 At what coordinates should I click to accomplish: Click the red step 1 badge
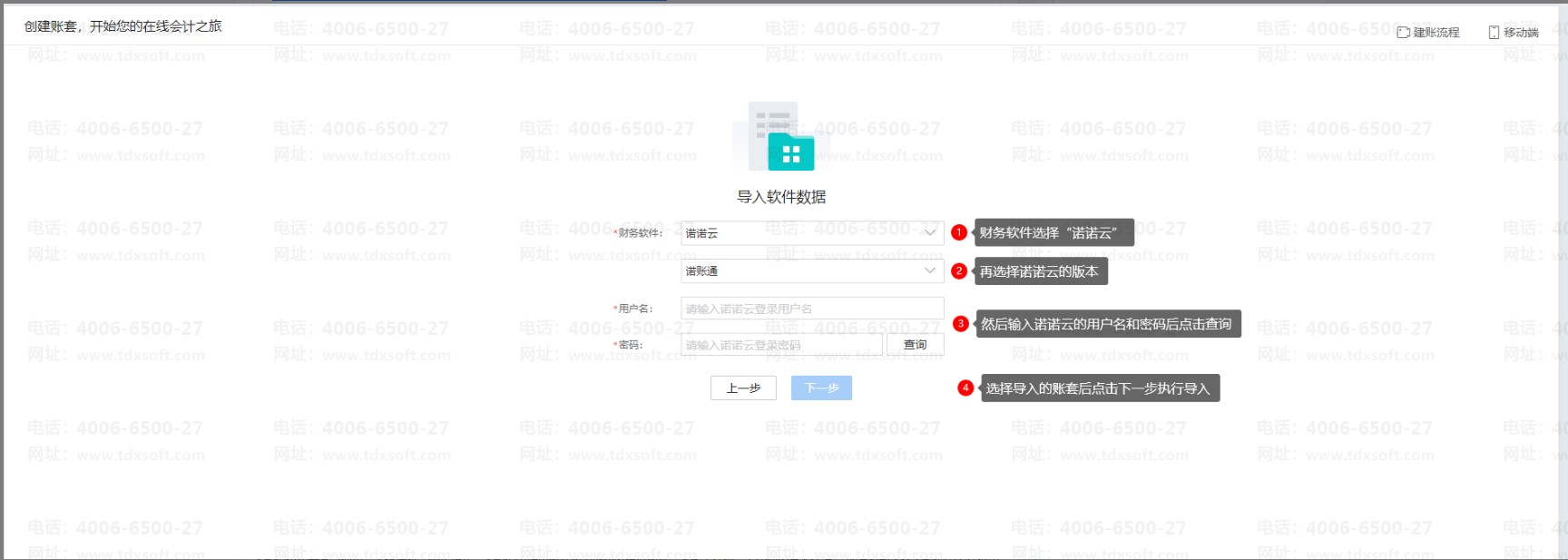click(x=959, y=232)
